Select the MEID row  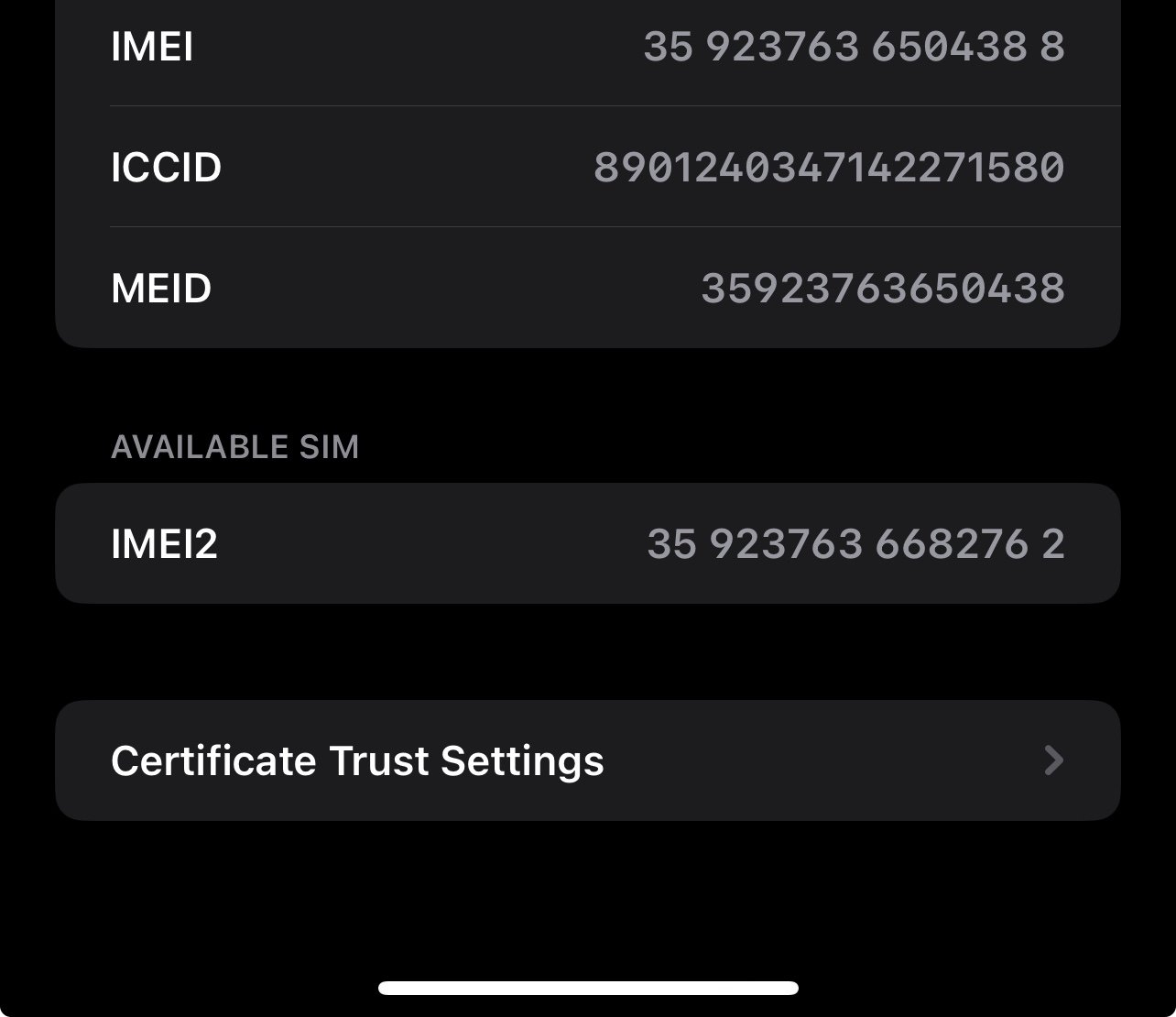pos(586,287)
